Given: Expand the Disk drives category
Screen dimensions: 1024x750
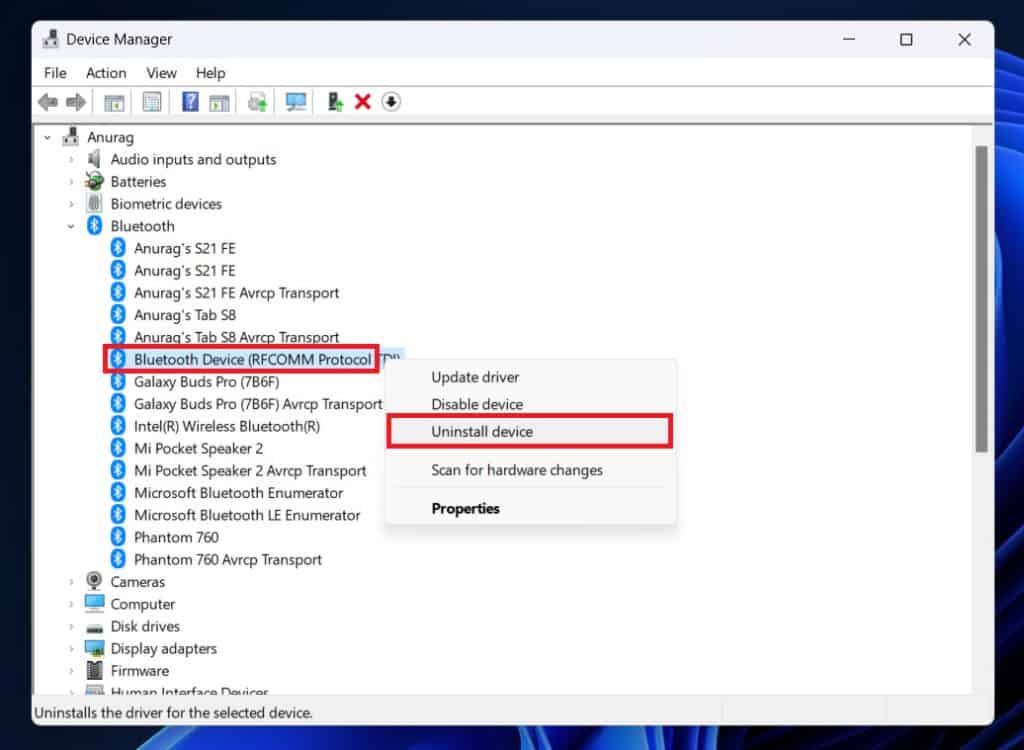Looking at the screenshot, I should (x=70, y=626).
